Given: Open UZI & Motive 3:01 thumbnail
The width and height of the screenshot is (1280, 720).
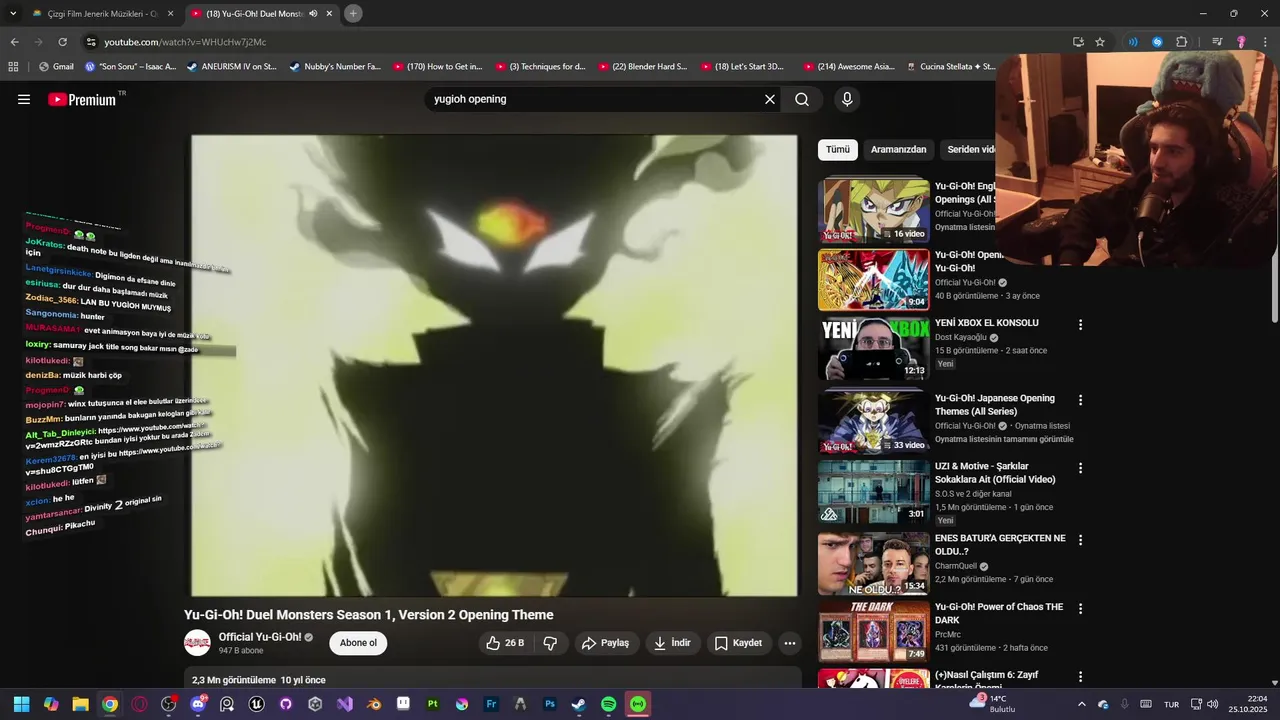Looking at the screenshot, I should point(874,492).
